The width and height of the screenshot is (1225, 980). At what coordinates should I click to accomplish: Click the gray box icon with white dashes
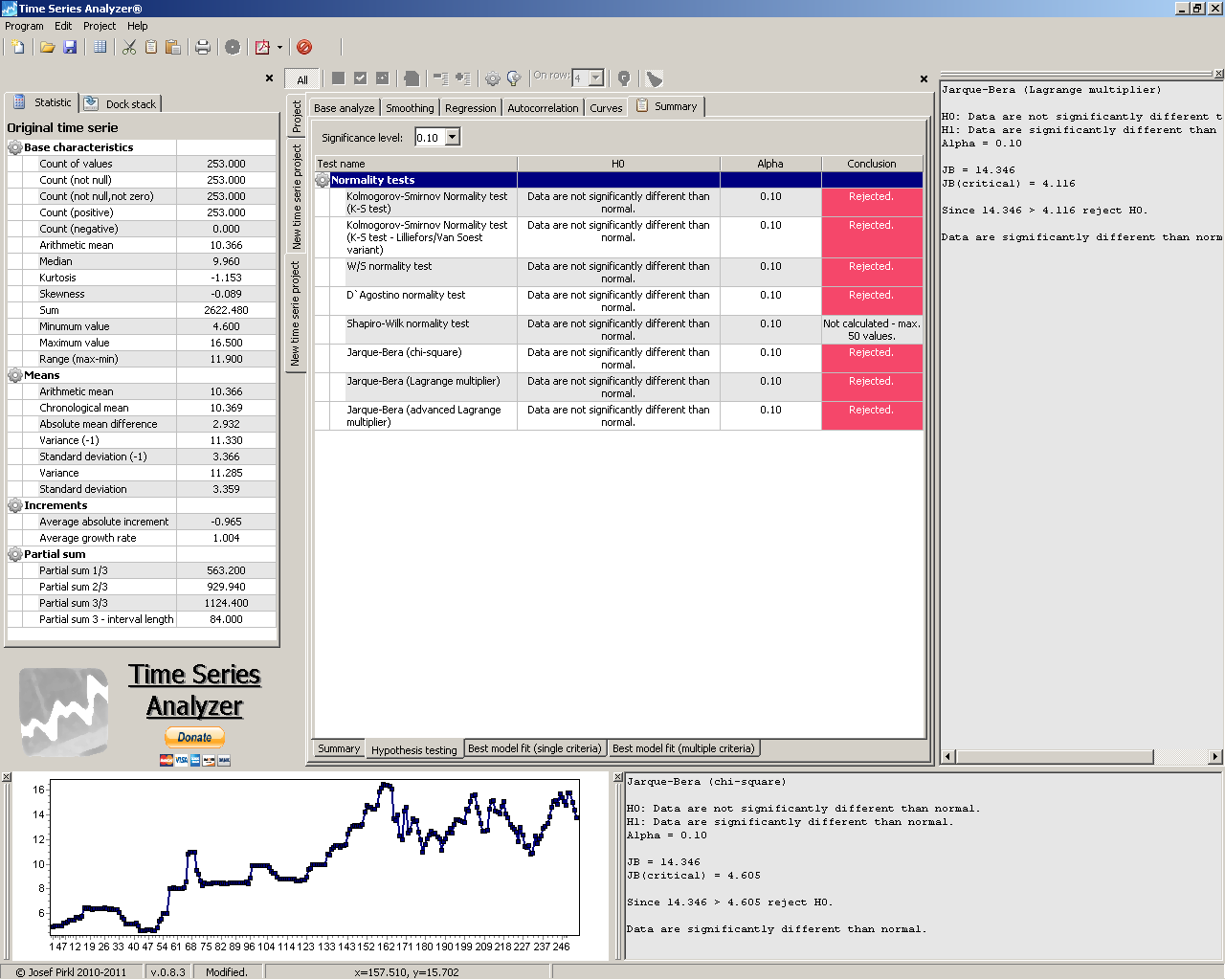pyautogui.click(x=382, y=78)
